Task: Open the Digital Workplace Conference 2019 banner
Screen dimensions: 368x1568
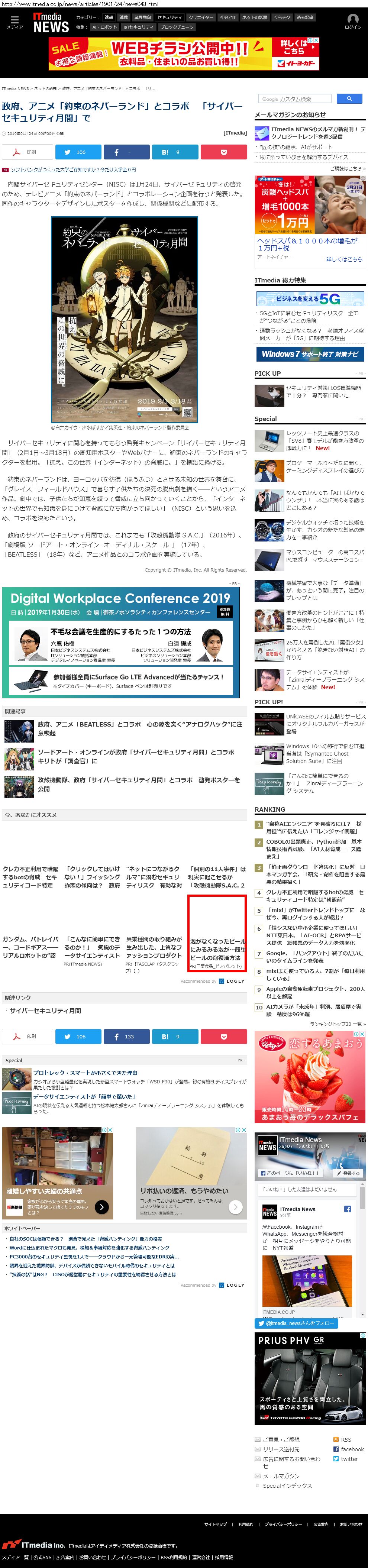Action: pyautogui.click(x=121, y=642)
